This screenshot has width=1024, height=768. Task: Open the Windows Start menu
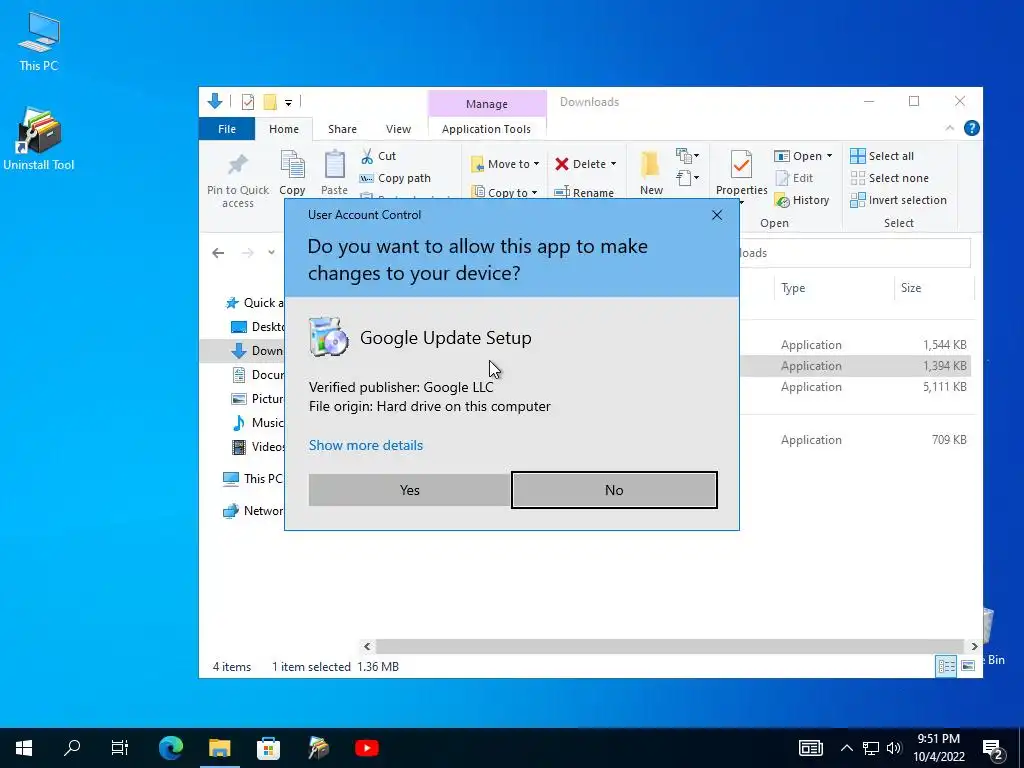[24, 748]
